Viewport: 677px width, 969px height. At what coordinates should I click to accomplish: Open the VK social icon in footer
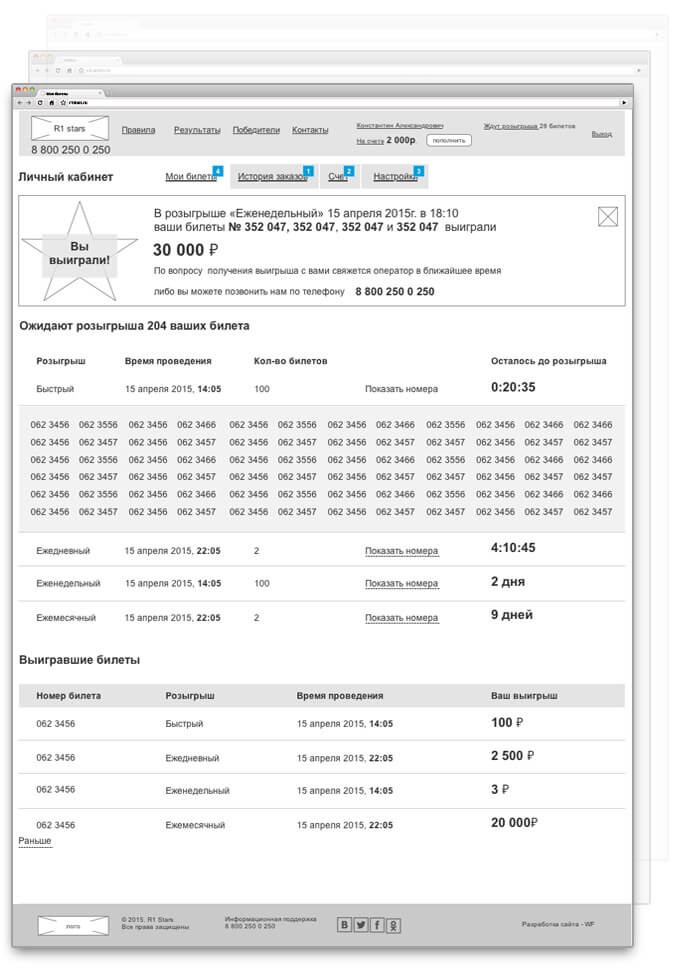344,925
